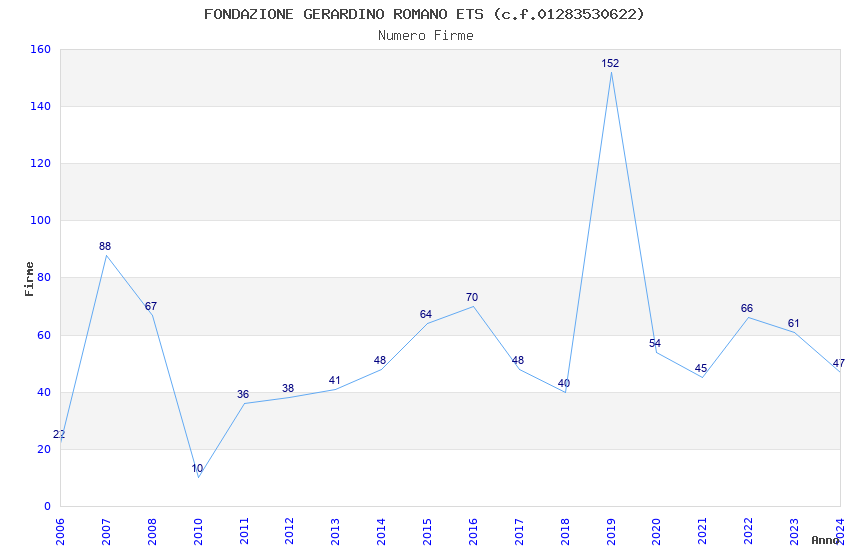Click the data label 61 for 2023
850x550 pixels.
coord(794,323)
